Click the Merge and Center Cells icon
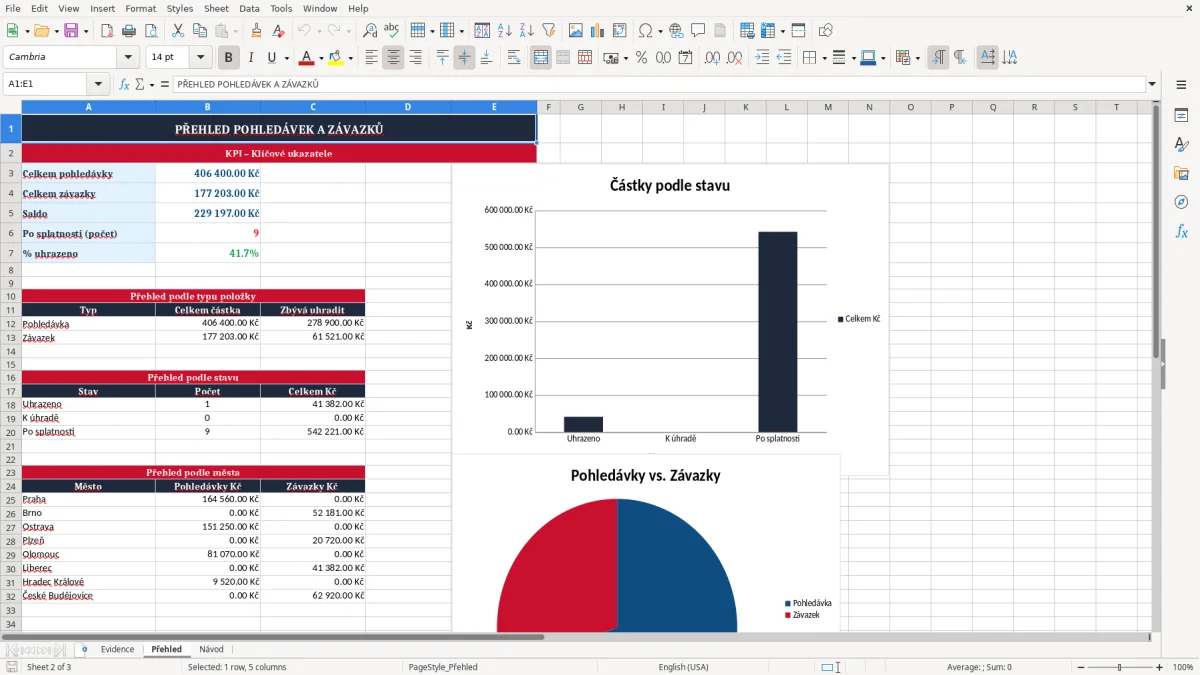Screen dimensions: 1200x675 [x=541, y=58]
